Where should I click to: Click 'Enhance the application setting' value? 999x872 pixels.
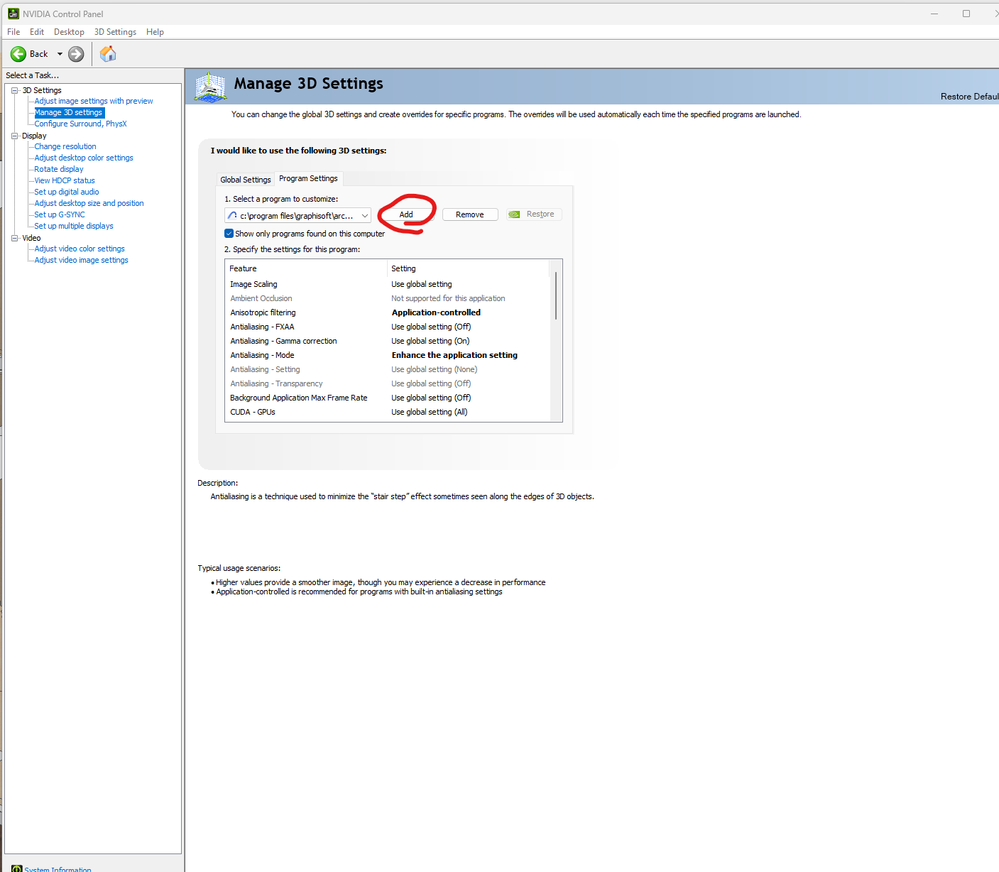[454, 355]
